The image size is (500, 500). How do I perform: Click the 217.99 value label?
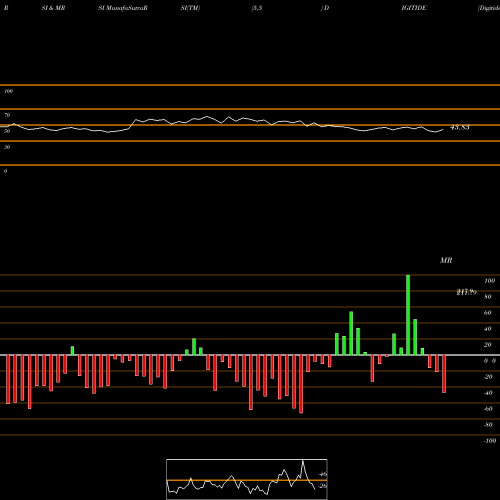point(466,292)
